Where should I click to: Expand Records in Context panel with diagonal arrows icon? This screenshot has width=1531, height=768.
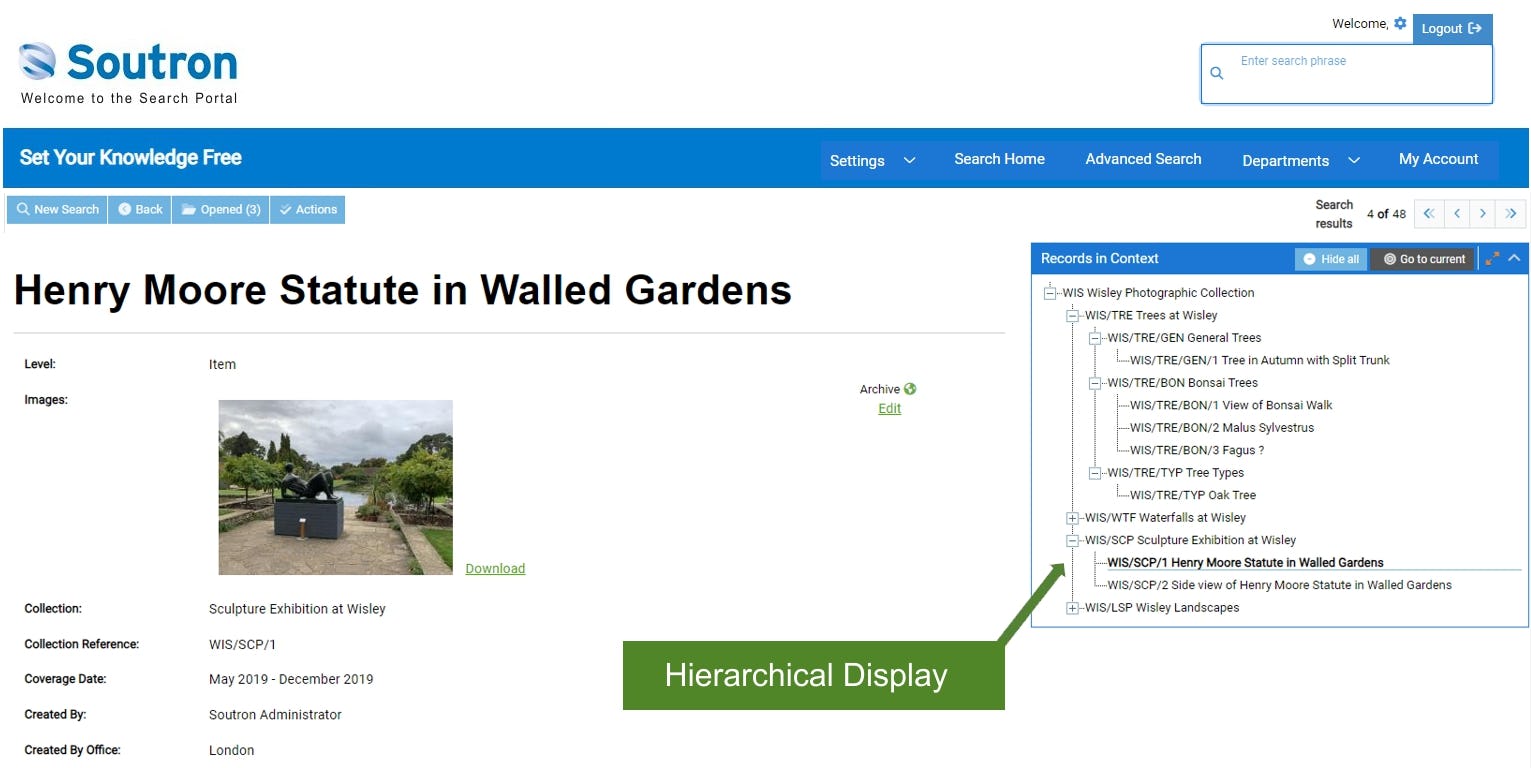pos(1493,258)
